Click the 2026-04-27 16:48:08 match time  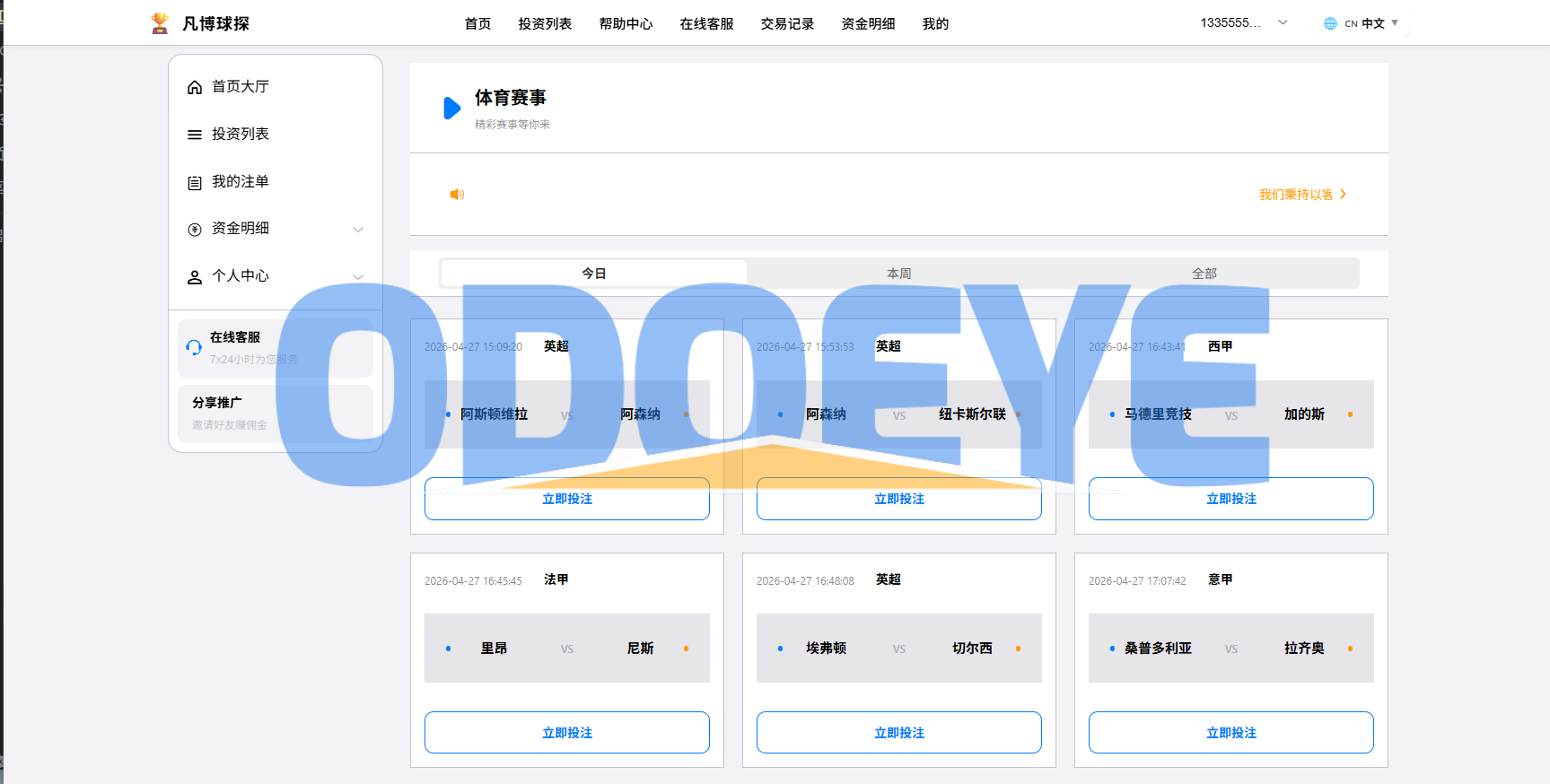point(805,581)
